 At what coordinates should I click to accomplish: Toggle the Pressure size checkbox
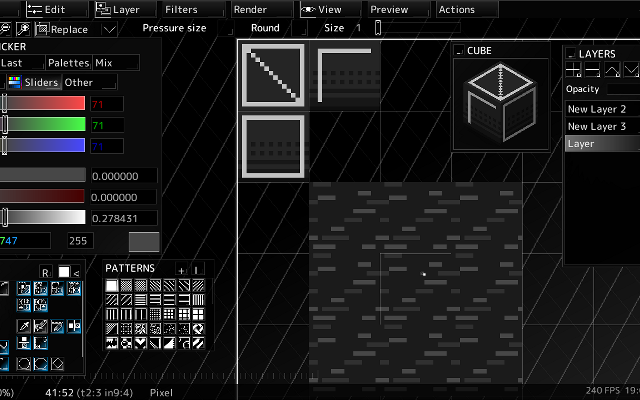click(226, 28)
